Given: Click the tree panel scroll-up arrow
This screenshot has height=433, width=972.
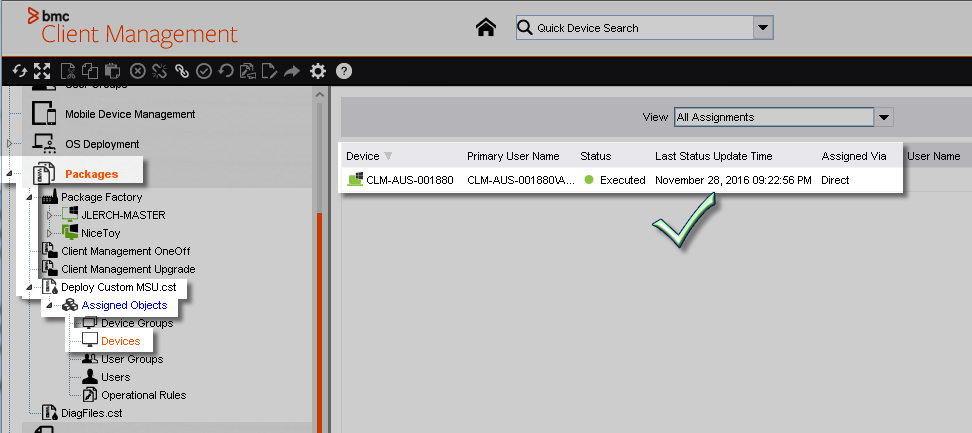Looking at the screenshot, I should 320,95.
